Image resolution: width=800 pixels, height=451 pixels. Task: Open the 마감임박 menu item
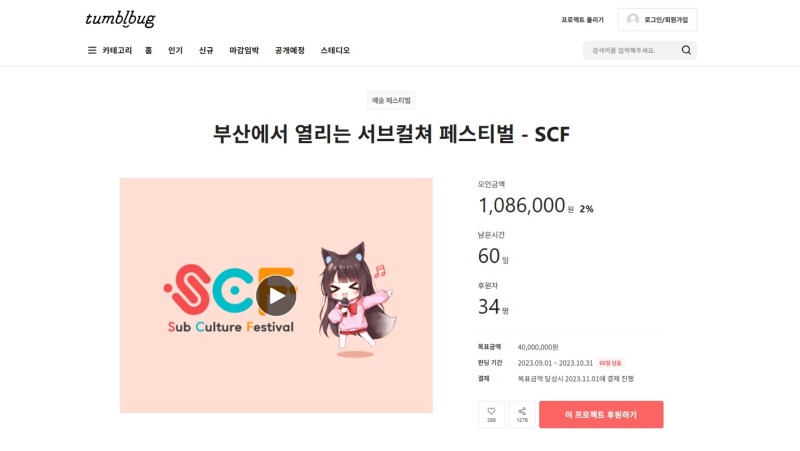coord(244,50)
